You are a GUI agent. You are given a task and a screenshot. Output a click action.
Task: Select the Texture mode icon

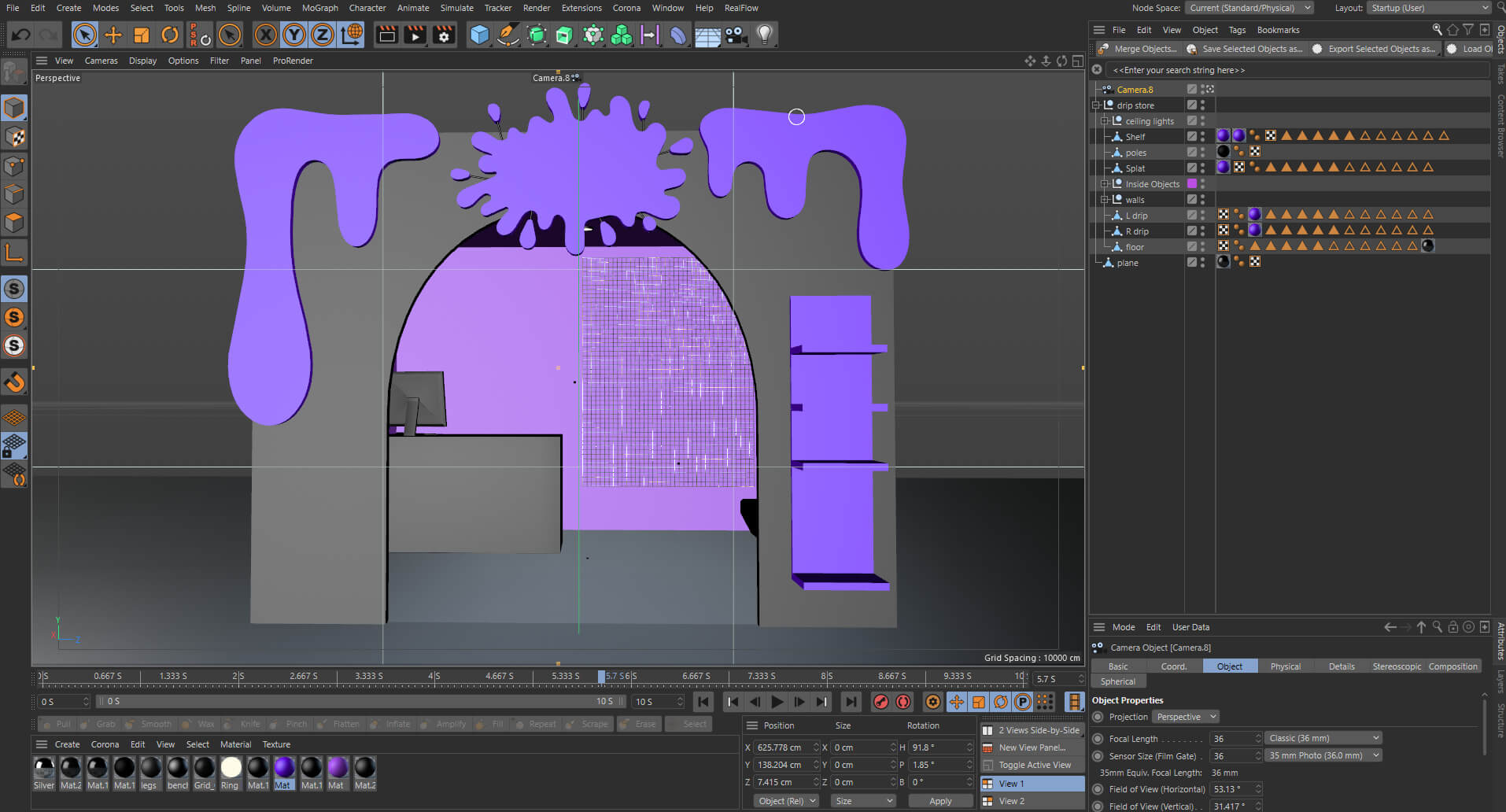point(14,137)
